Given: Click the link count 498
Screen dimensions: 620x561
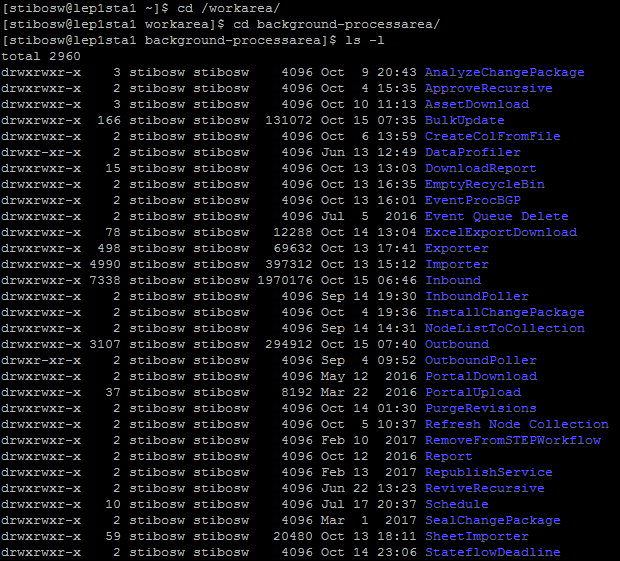Looking at the screenshot, I should tap(109, 249).
